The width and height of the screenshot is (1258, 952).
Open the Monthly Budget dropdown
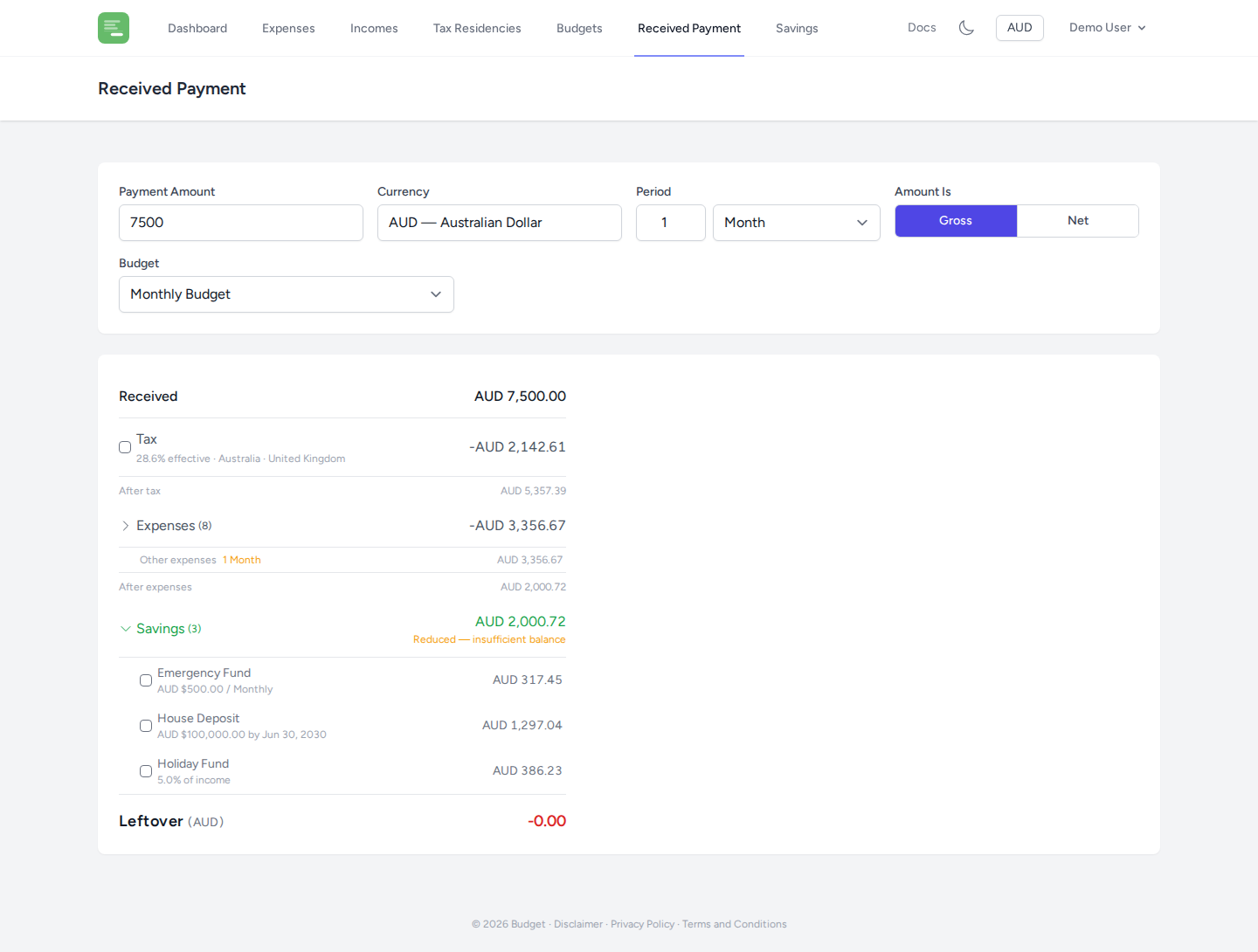click(x=287, y=294)
